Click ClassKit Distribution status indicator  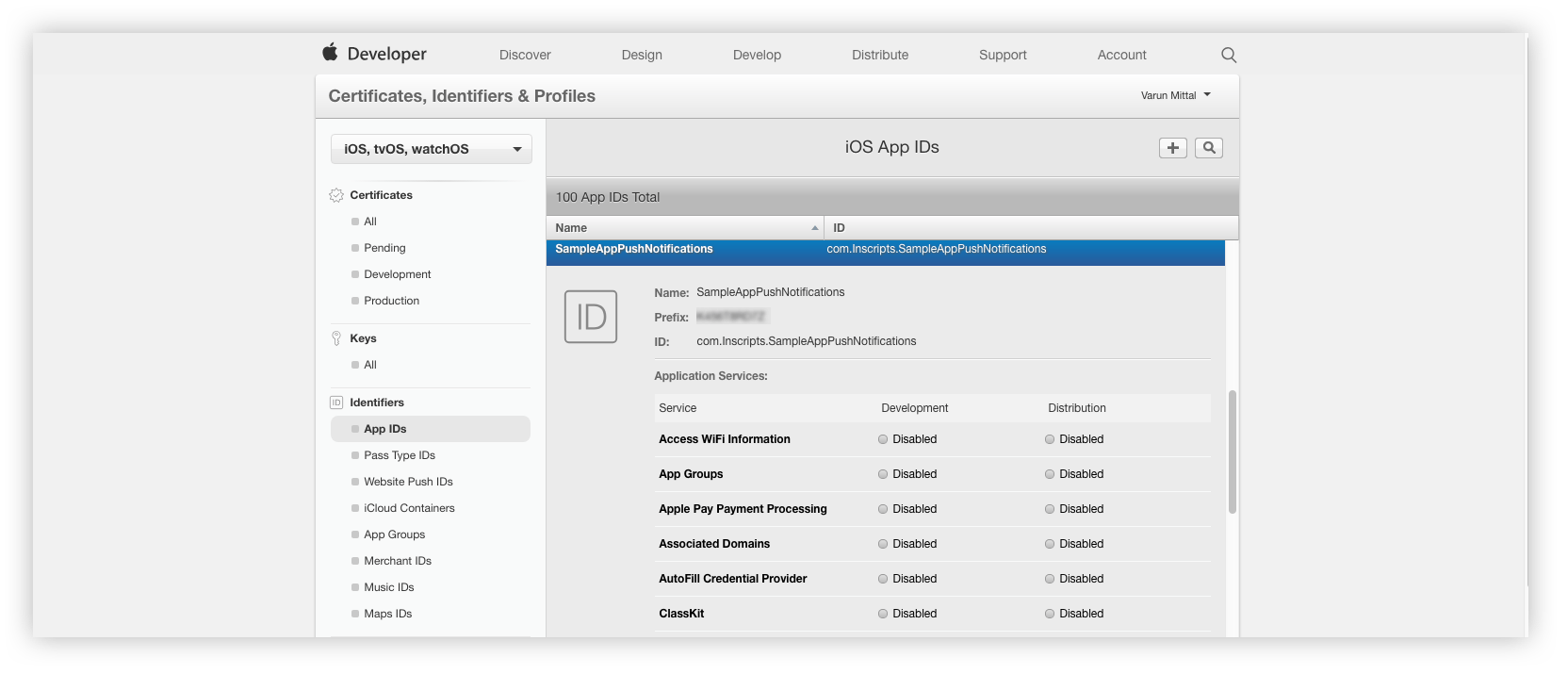pos(1050,614)
